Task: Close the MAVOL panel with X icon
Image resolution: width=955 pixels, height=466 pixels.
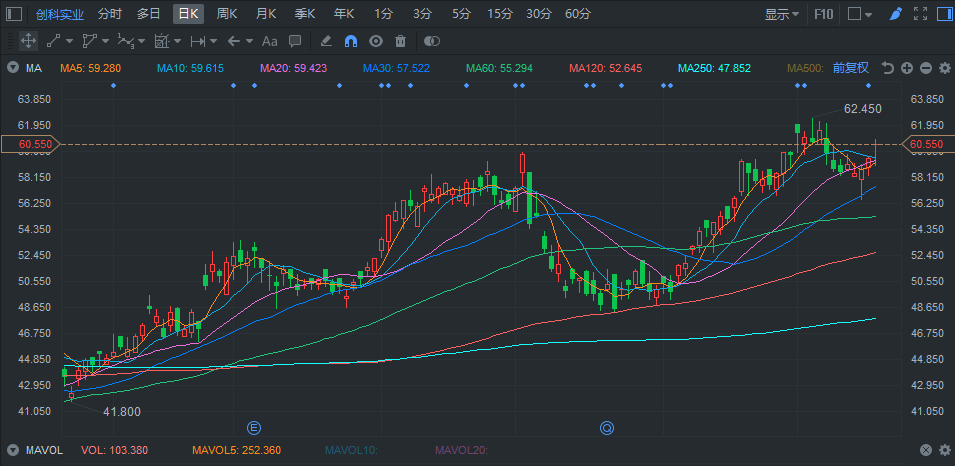Action: point(926,450)
